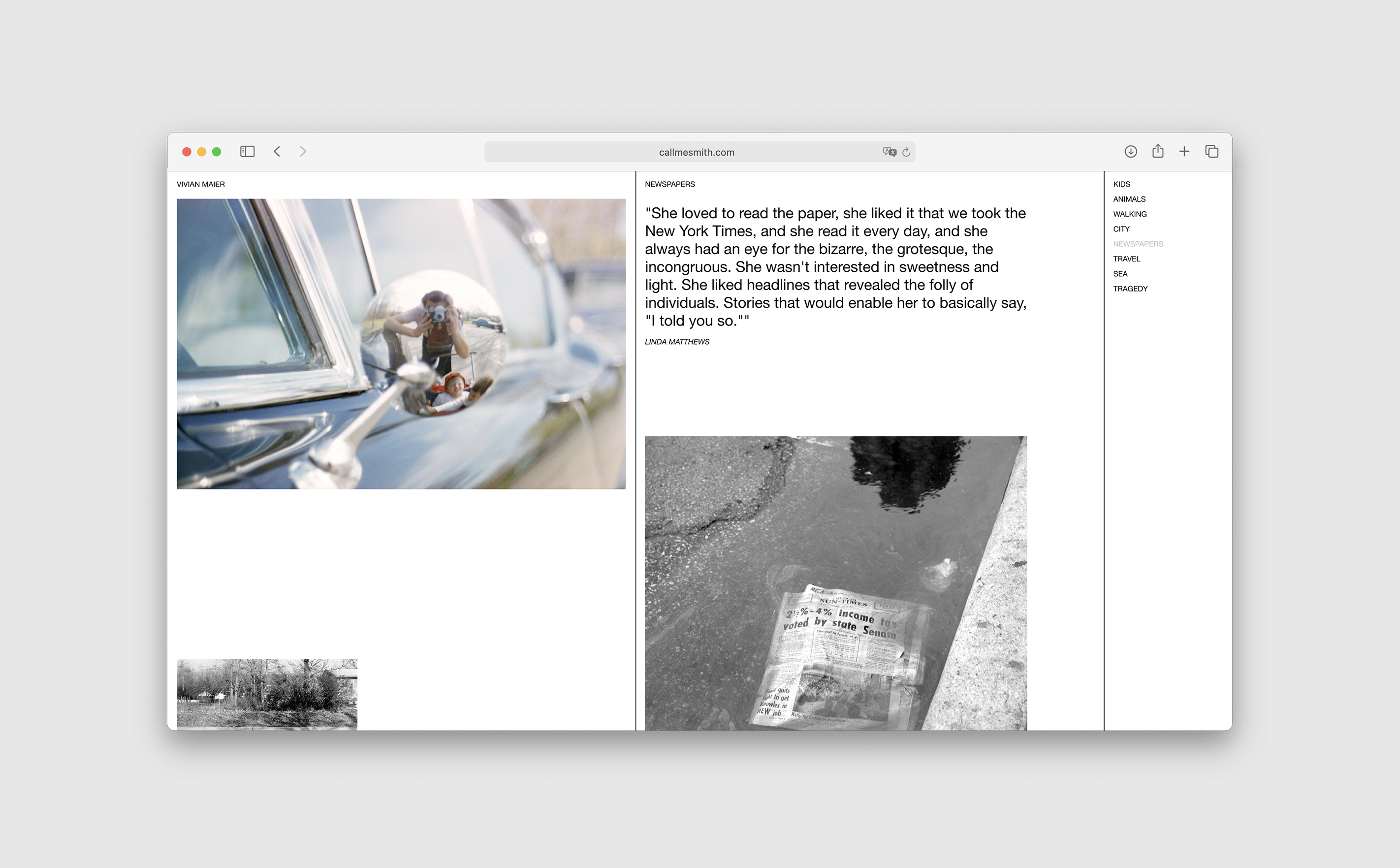Toggle the Safari sidebar panel icon

tap(247, 152)
